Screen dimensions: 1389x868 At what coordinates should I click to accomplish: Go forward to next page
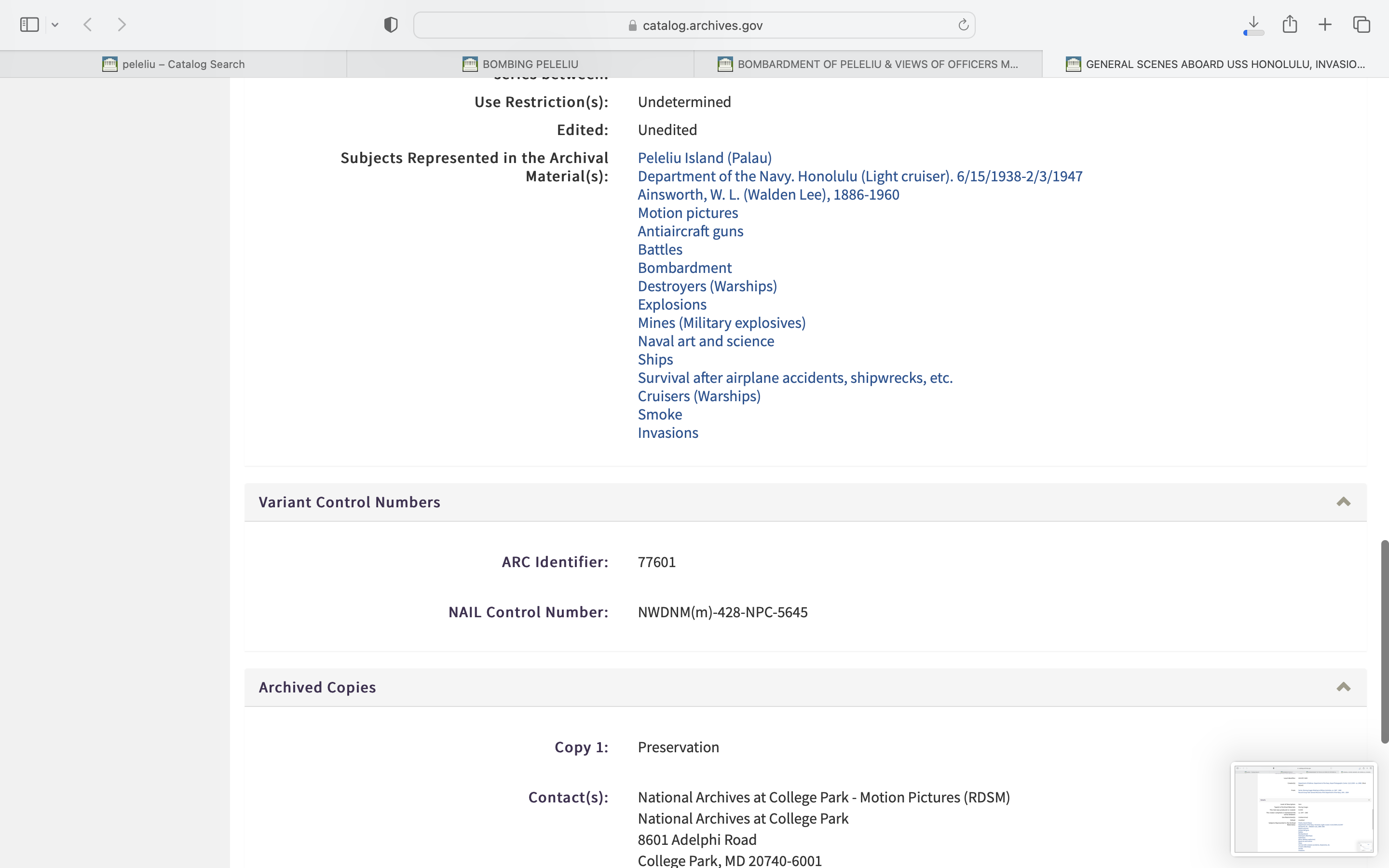pyautogui.click(x=122, y=25)
